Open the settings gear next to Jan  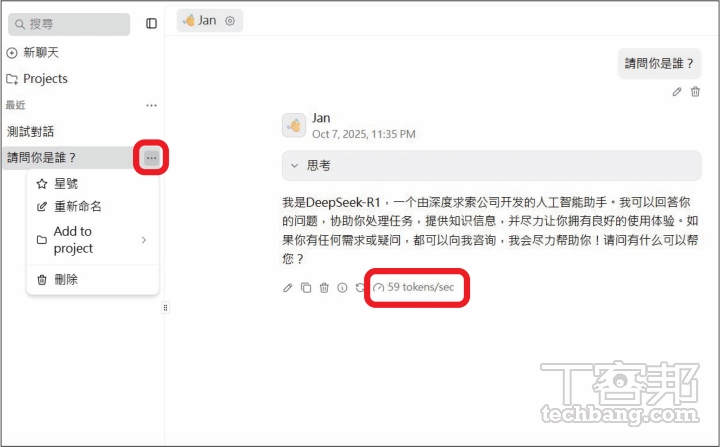(x=230, y=21)
